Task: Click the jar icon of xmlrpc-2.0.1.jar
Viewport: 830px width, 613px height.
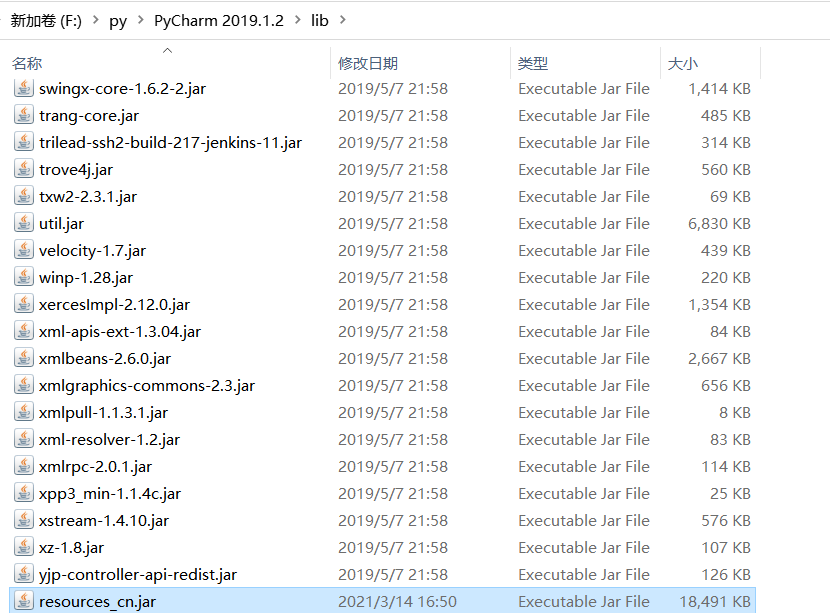Action: click(24, 466)
